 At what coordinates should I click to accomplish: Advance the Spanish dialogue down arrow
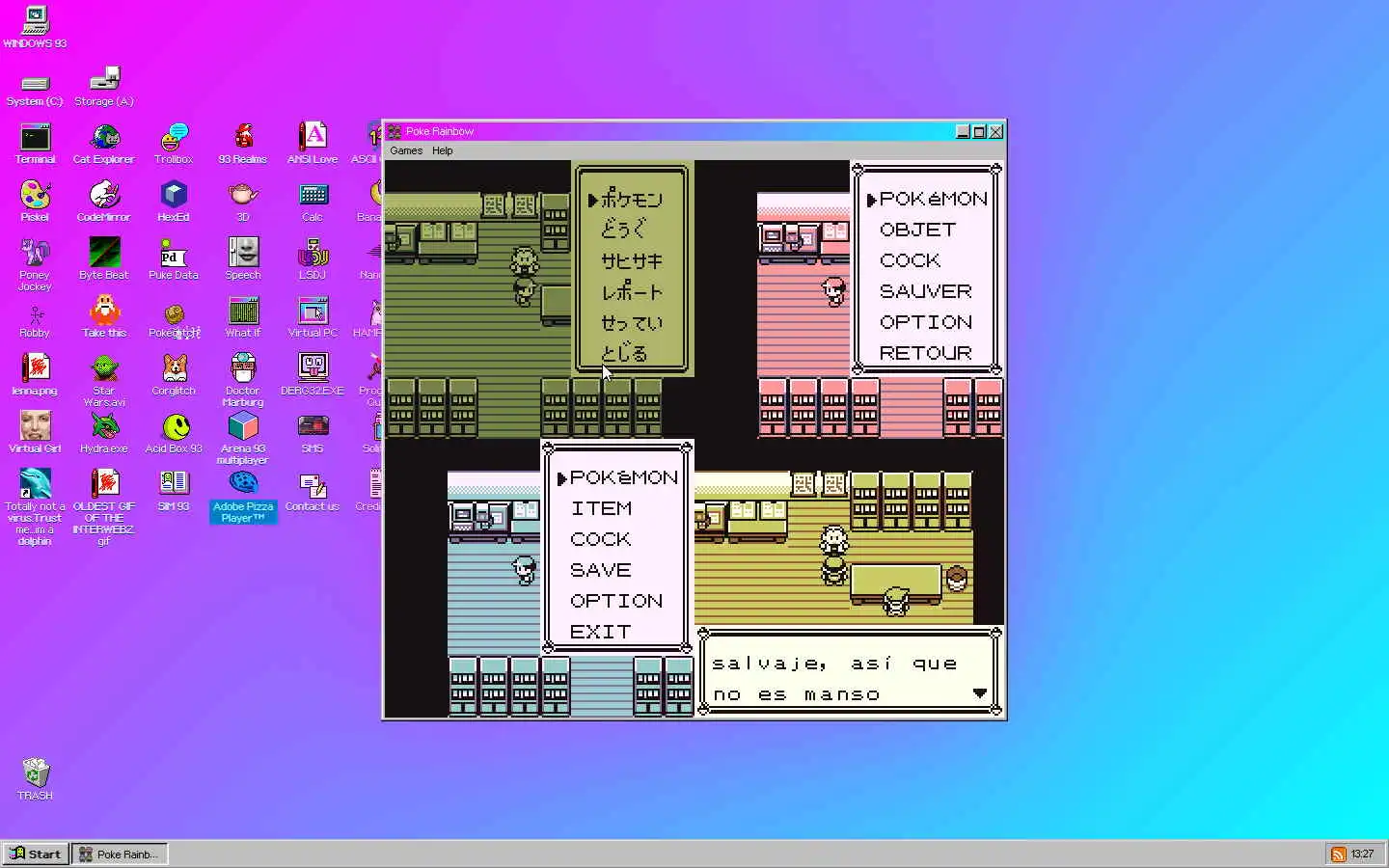[x=980, y=693]
